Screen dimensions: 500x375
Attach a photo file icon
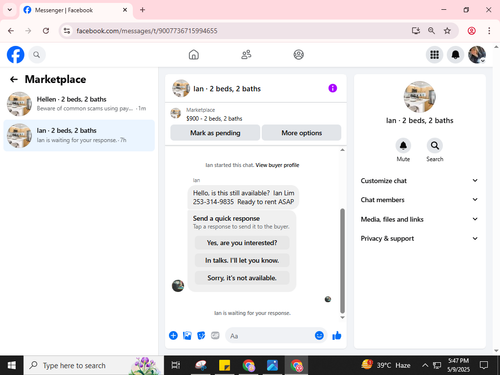(x=187, y=335)
